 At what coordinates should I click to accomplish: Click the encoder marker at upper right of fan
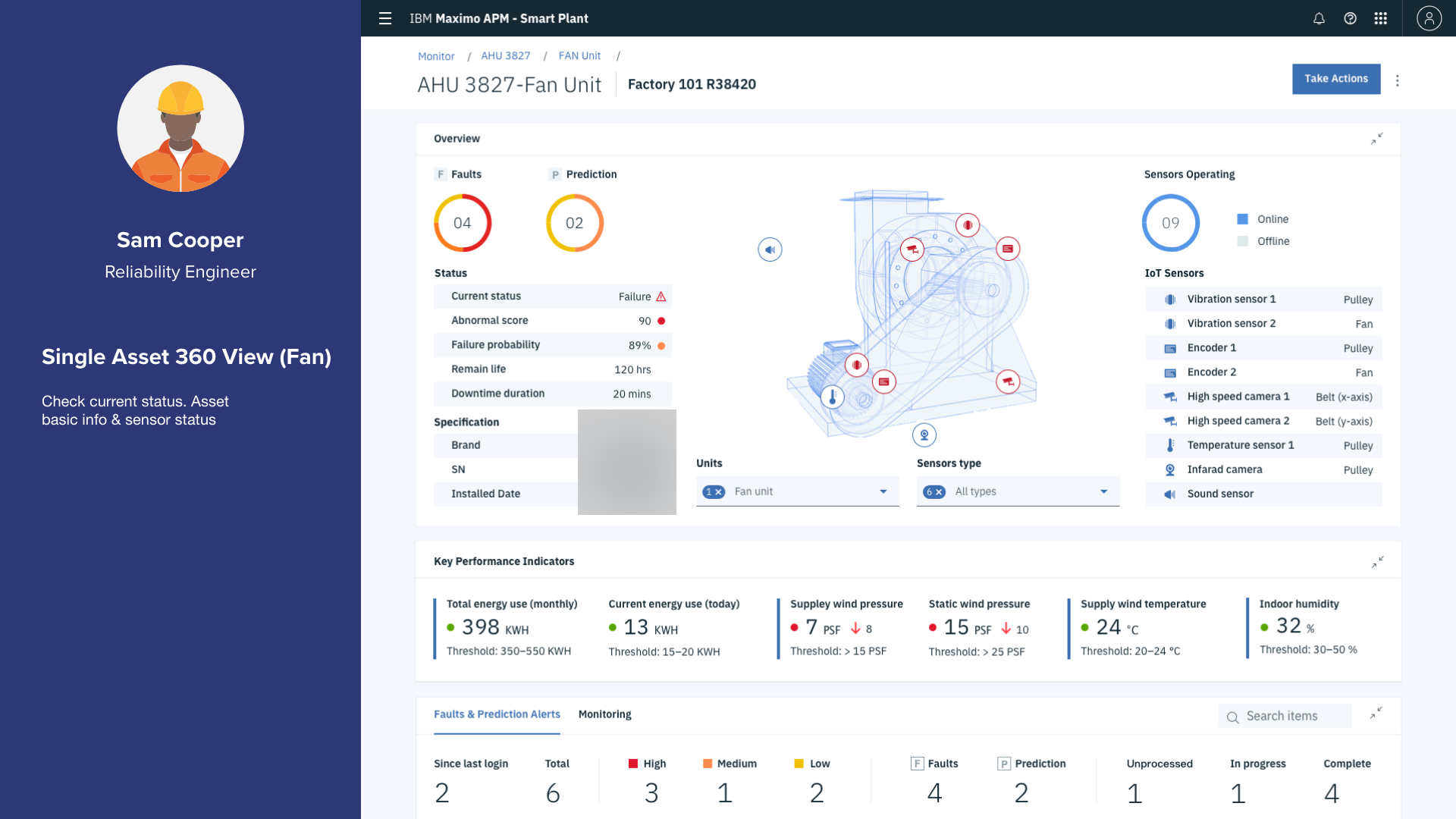tap(1008, 249)
